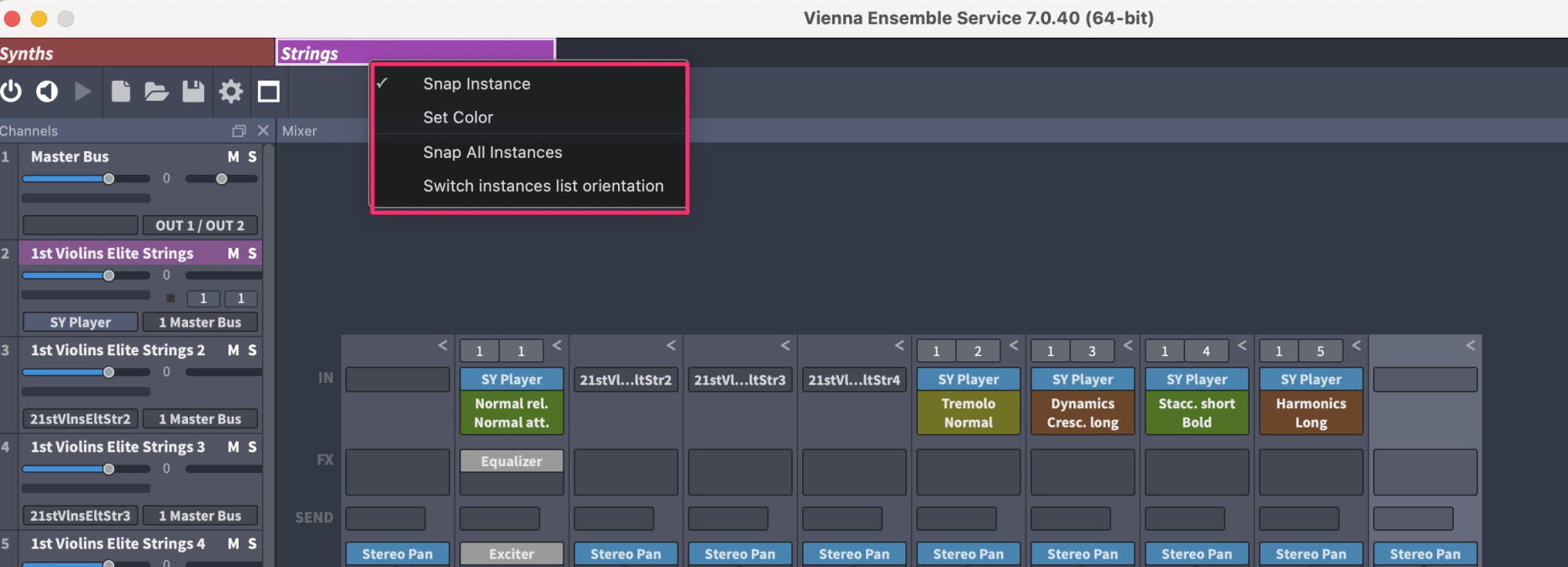Switch to the Synths instance tab
The height and width of the screenshot is (567, 1568).
click(137, 52)
